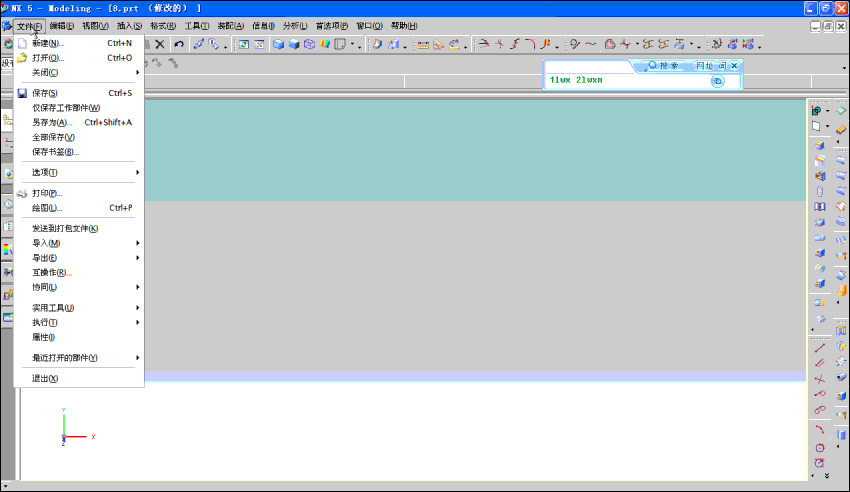Screen dimensions: 850x492
Task: Click the Sketch icon atop right toolbar
Action: (816, 111)
